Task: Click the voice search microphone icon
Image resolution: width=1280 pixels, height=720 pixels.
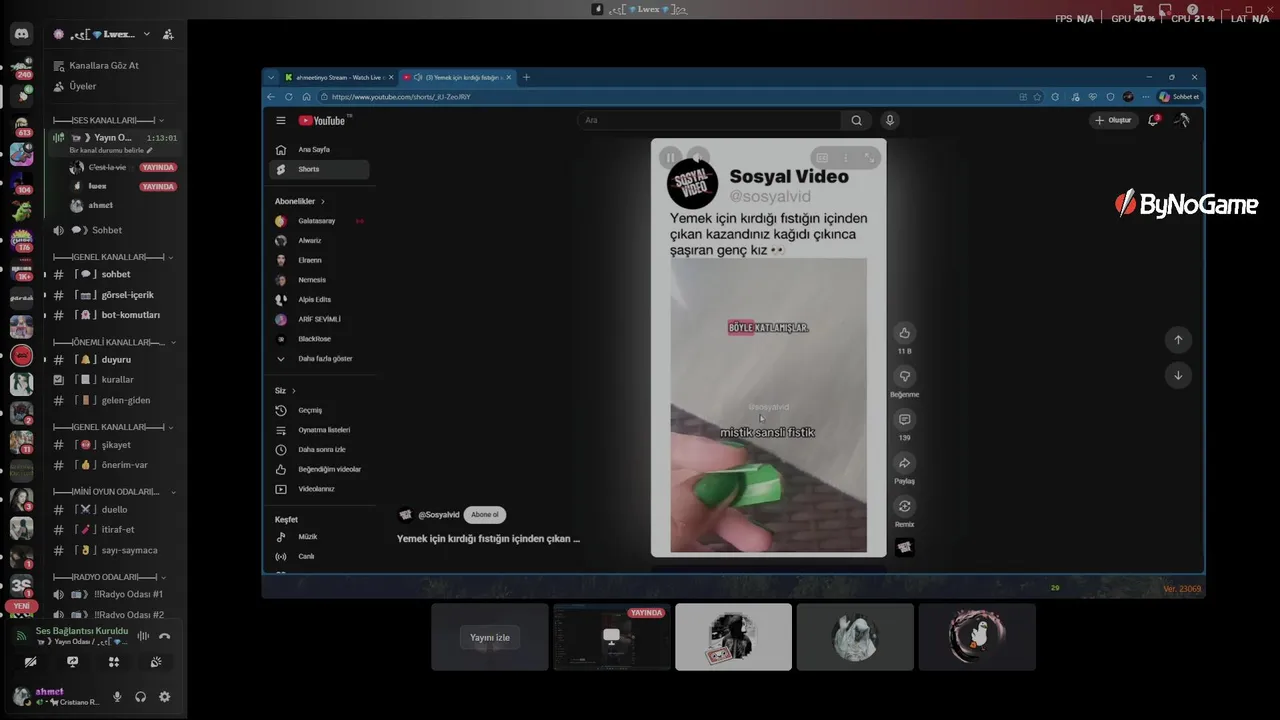Action: click(x=890, y=120)
